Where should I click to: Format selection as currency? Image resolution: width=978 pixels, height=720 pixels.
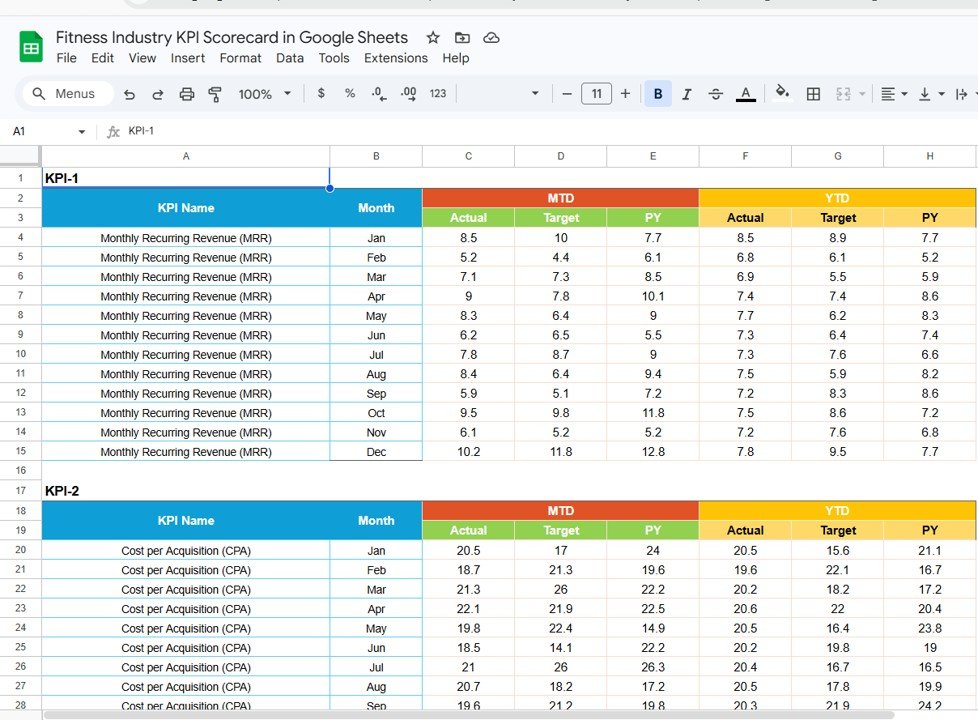321,93
